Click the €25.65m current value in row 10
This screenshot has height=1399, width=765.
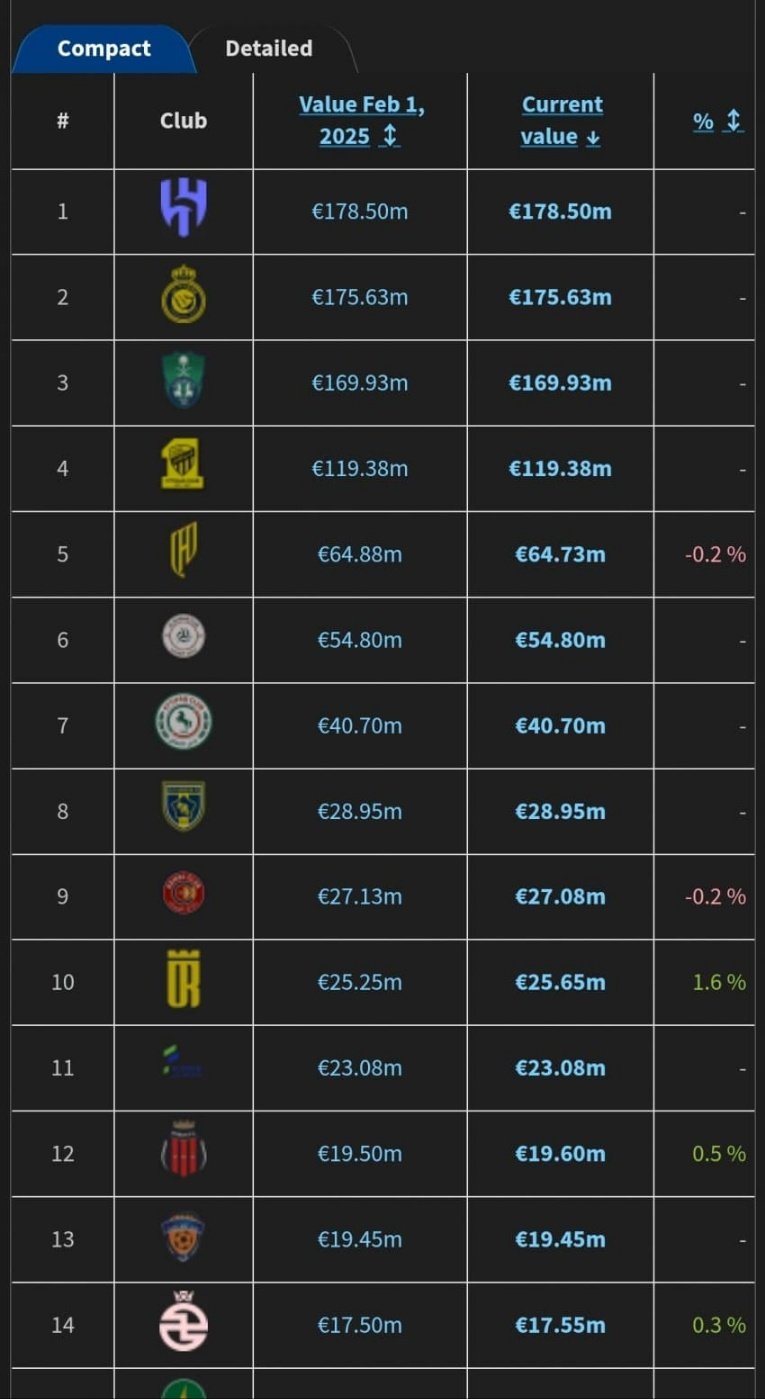[x=560, y=982]
